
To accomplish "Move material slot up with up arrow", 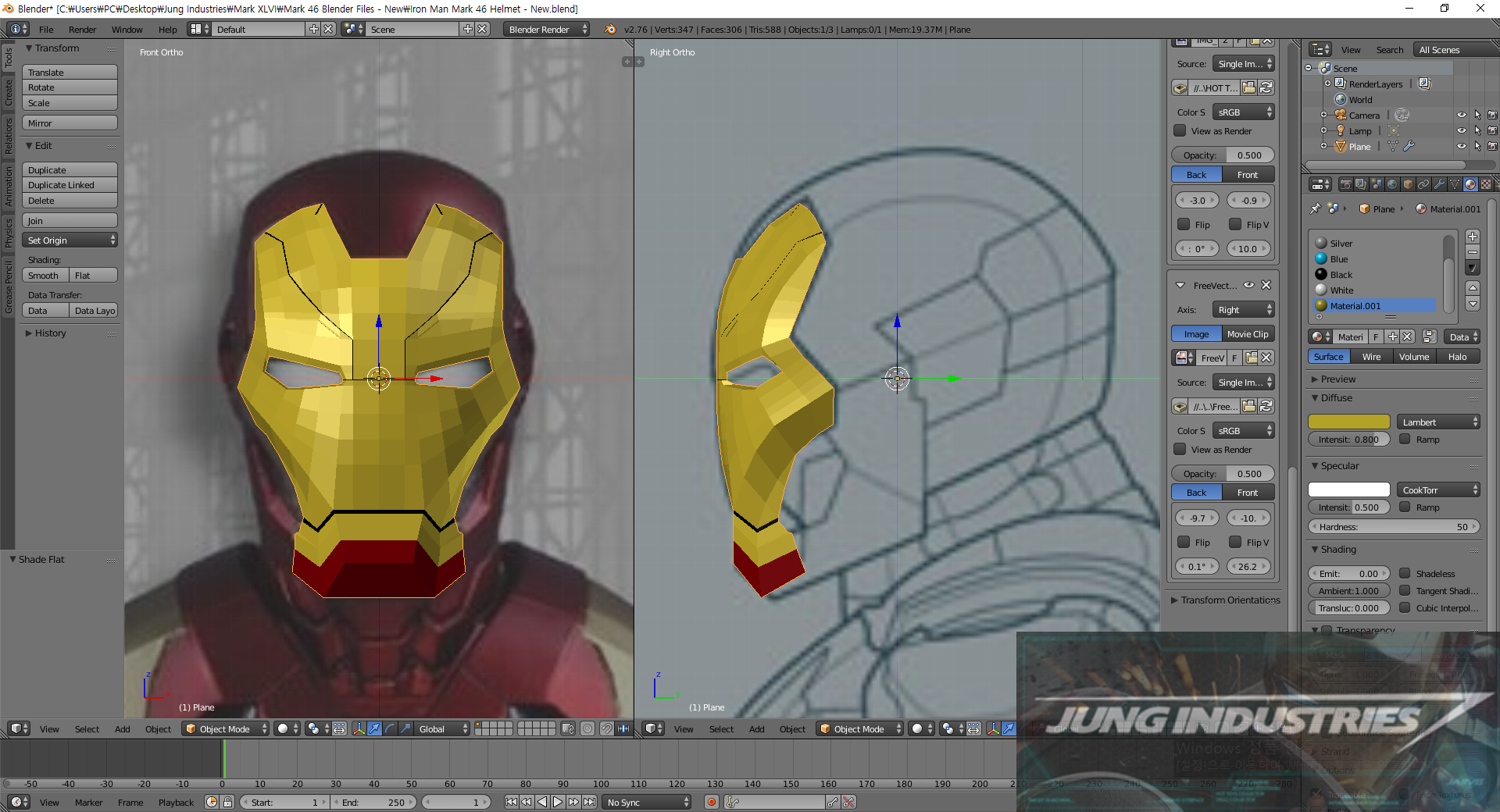I will click(1473, 288).
